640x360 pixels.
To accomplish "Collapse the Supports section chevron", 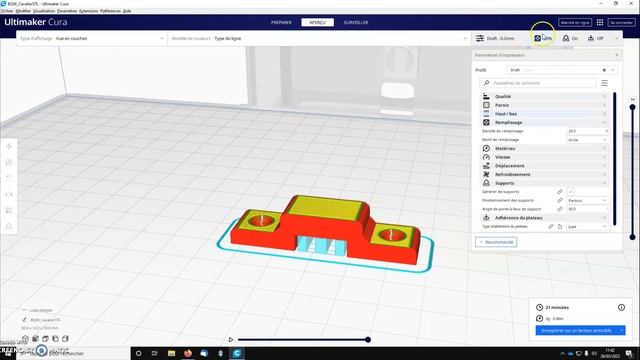I will (604, 183).
